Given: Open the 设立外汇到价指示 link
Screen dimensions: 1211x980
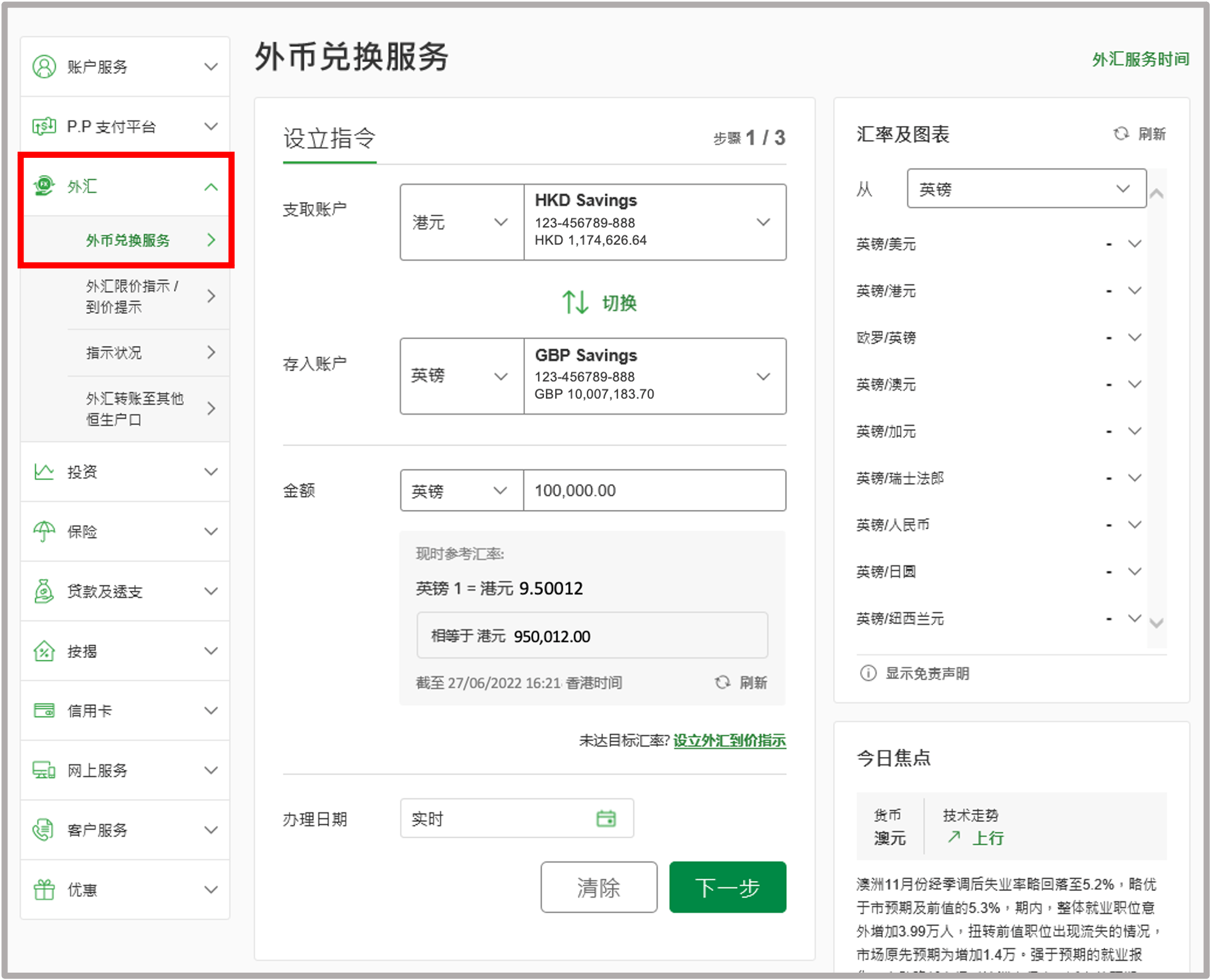Looking at the screenshot, I should [x=730, y=740].
